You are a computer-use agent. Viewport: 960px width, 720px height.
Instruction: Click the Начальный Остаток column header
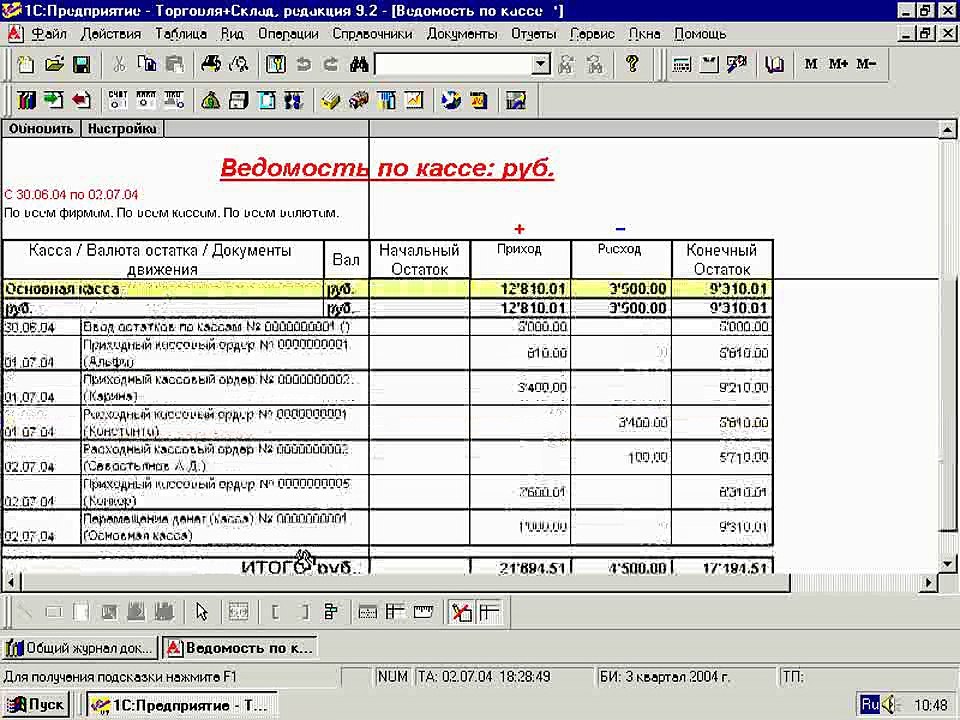pos(419,260)
